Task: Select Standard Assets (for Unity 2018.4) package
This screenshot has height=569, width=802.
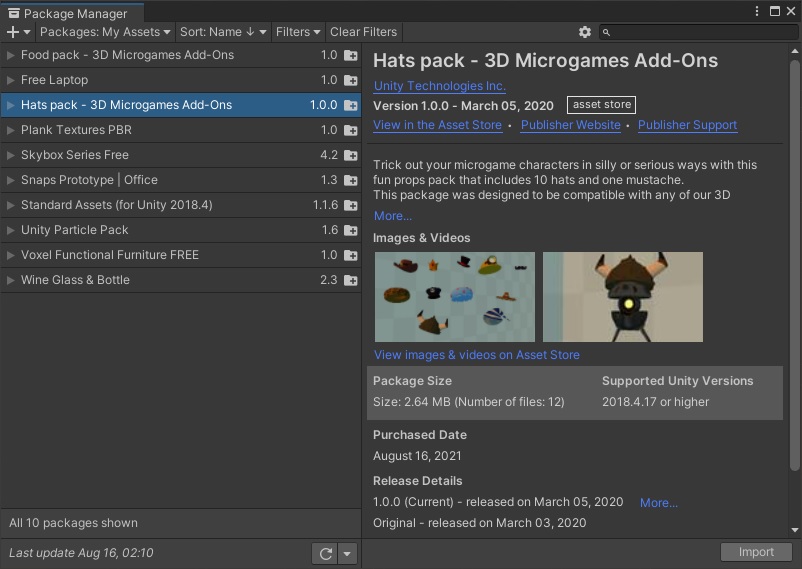Action: click(181, 205)
